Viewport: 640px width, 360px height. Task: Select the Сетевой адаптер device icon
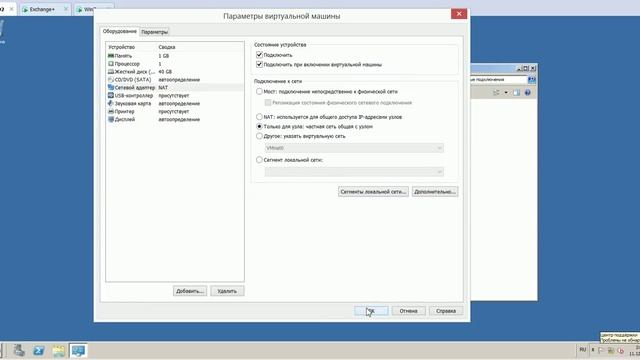click(111, 87)
